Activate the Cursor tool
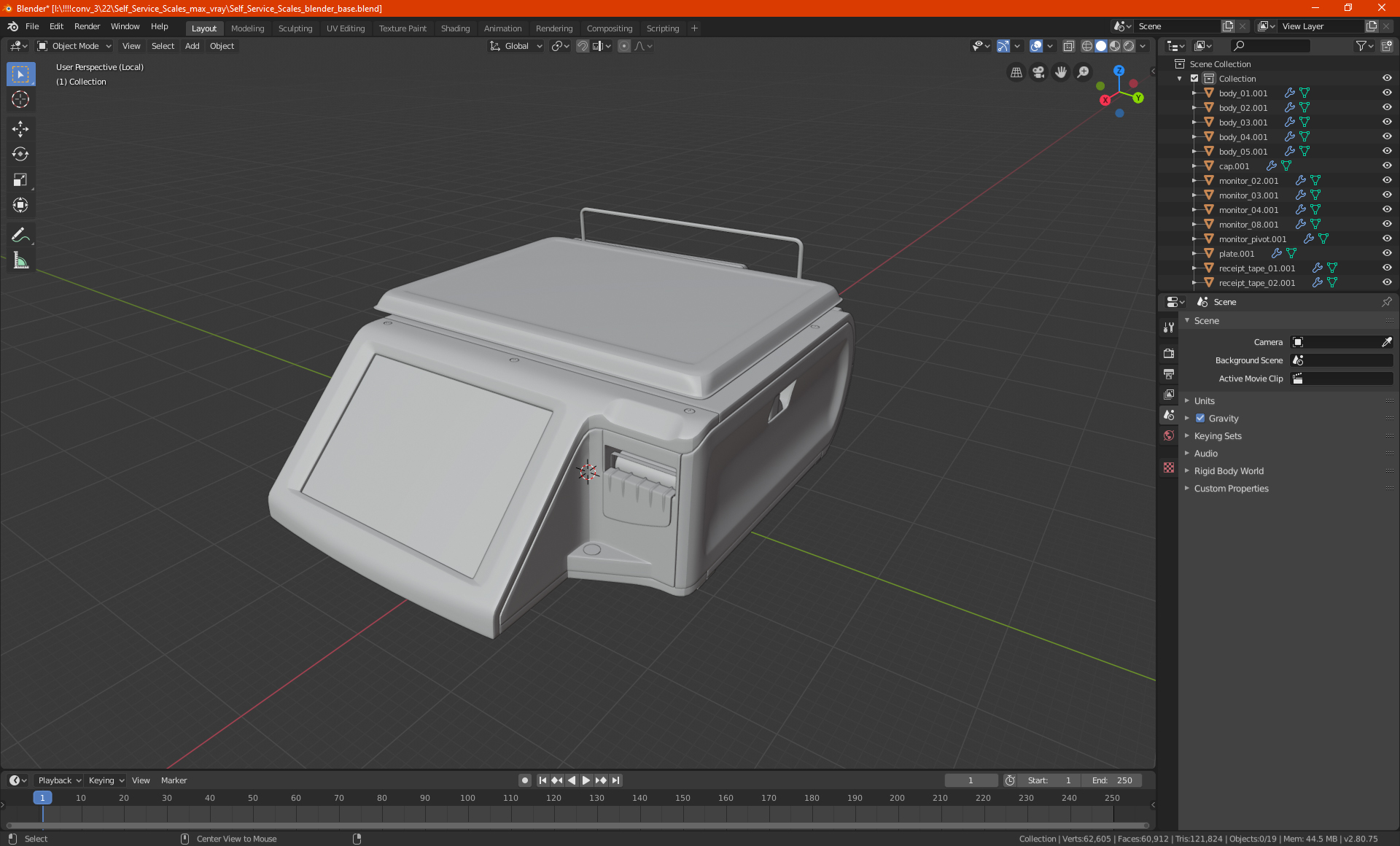The height and width of the screenshot is (846, 1400). click(20, 100)
